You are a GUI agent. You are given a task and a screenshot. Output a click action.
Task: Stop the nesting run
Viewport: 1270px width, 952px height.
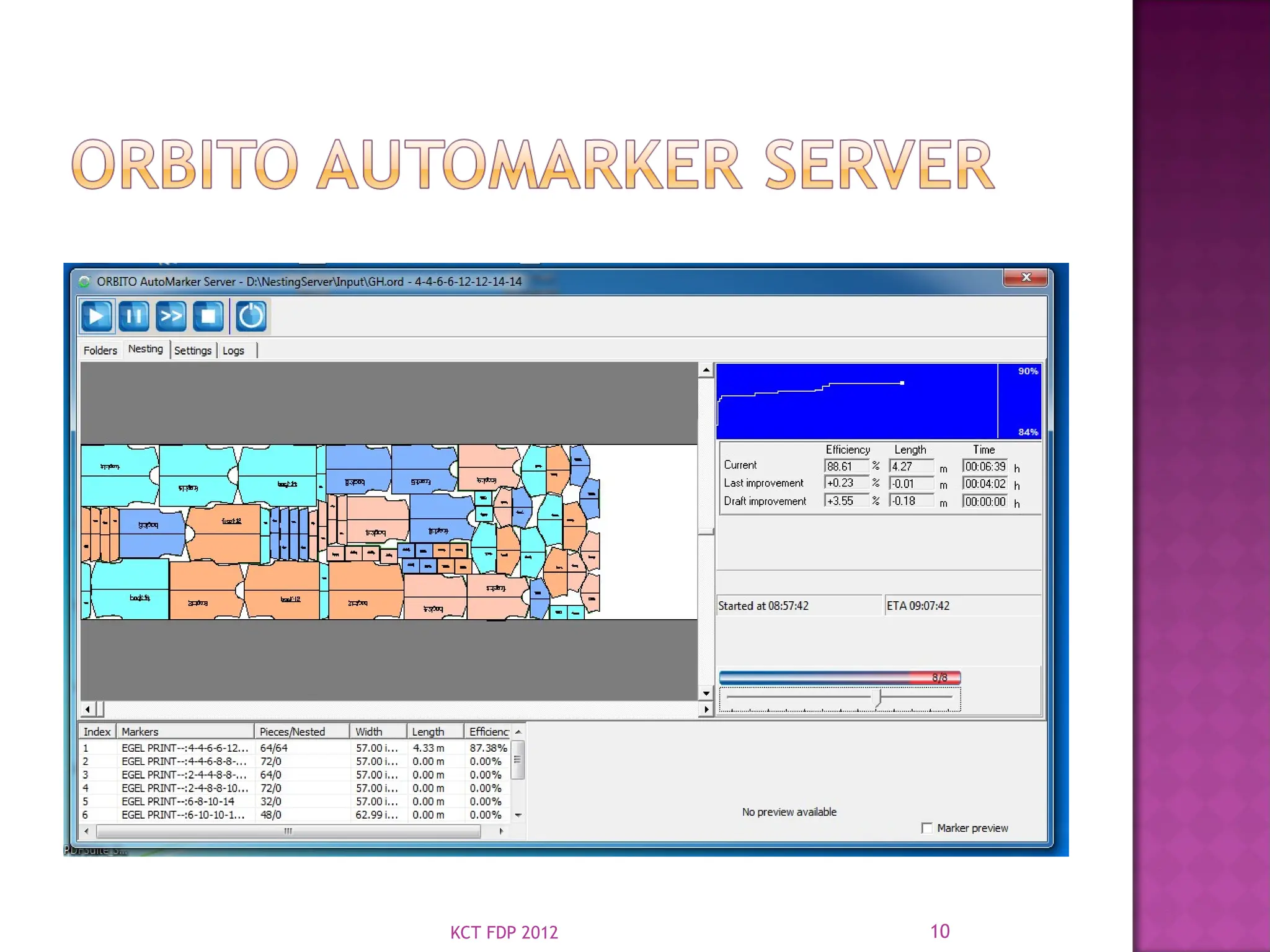pyautogui.click(x=208, y=316)
